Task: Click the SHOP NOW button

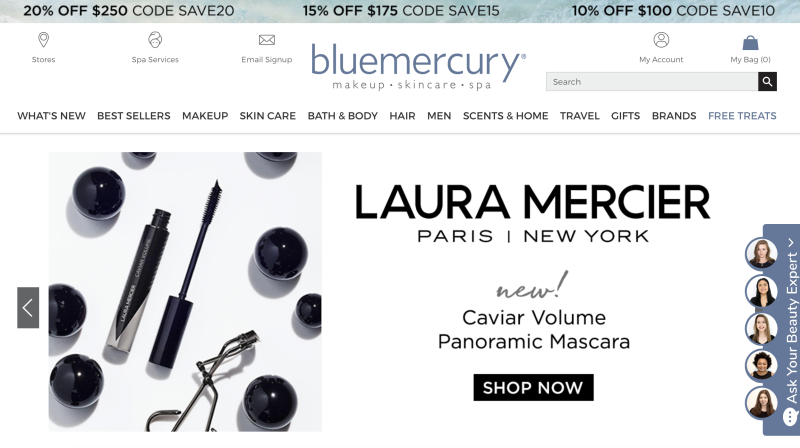Action: (533, 388)
